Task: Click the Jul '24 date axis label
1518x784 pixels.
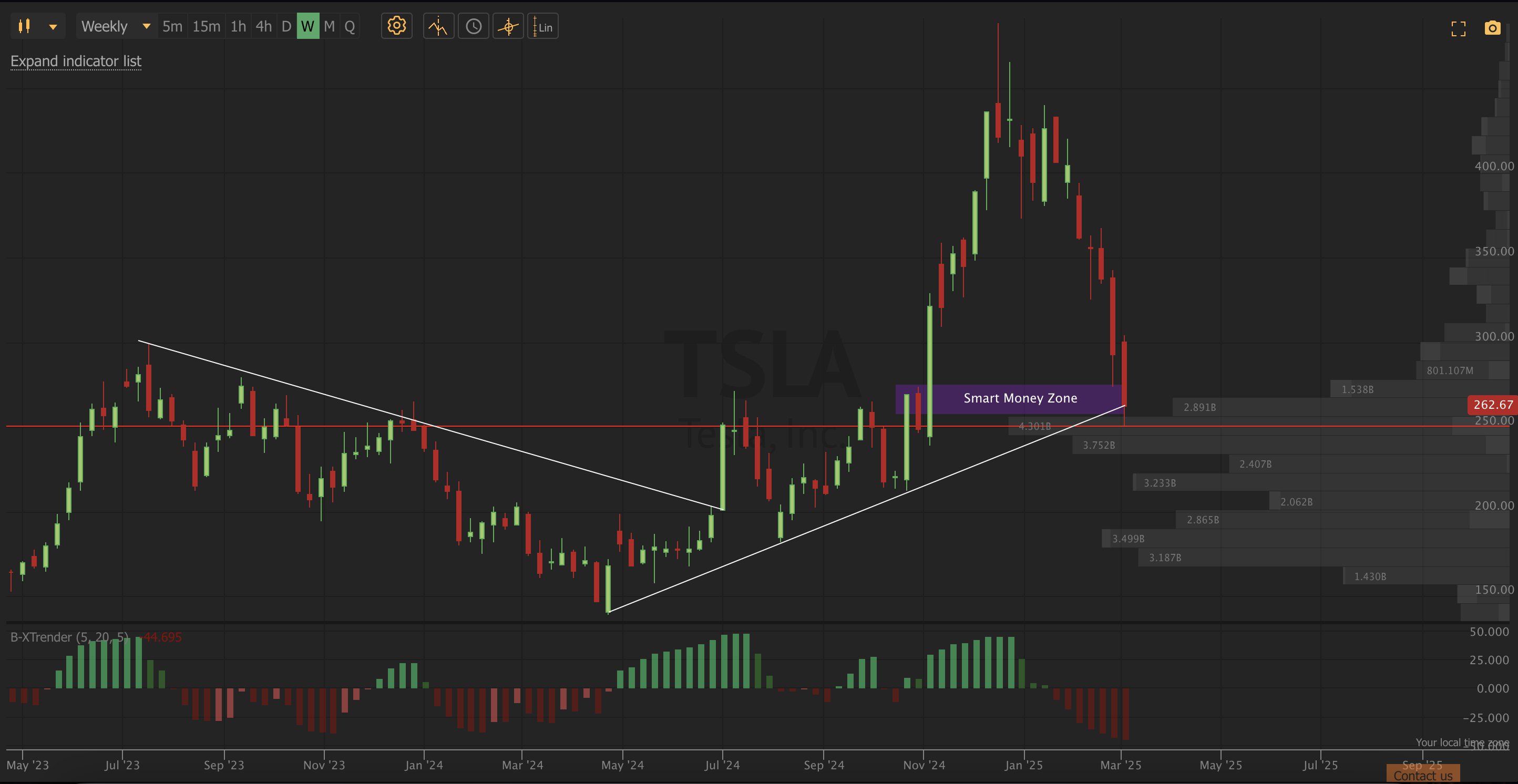Action: (722, 765)
